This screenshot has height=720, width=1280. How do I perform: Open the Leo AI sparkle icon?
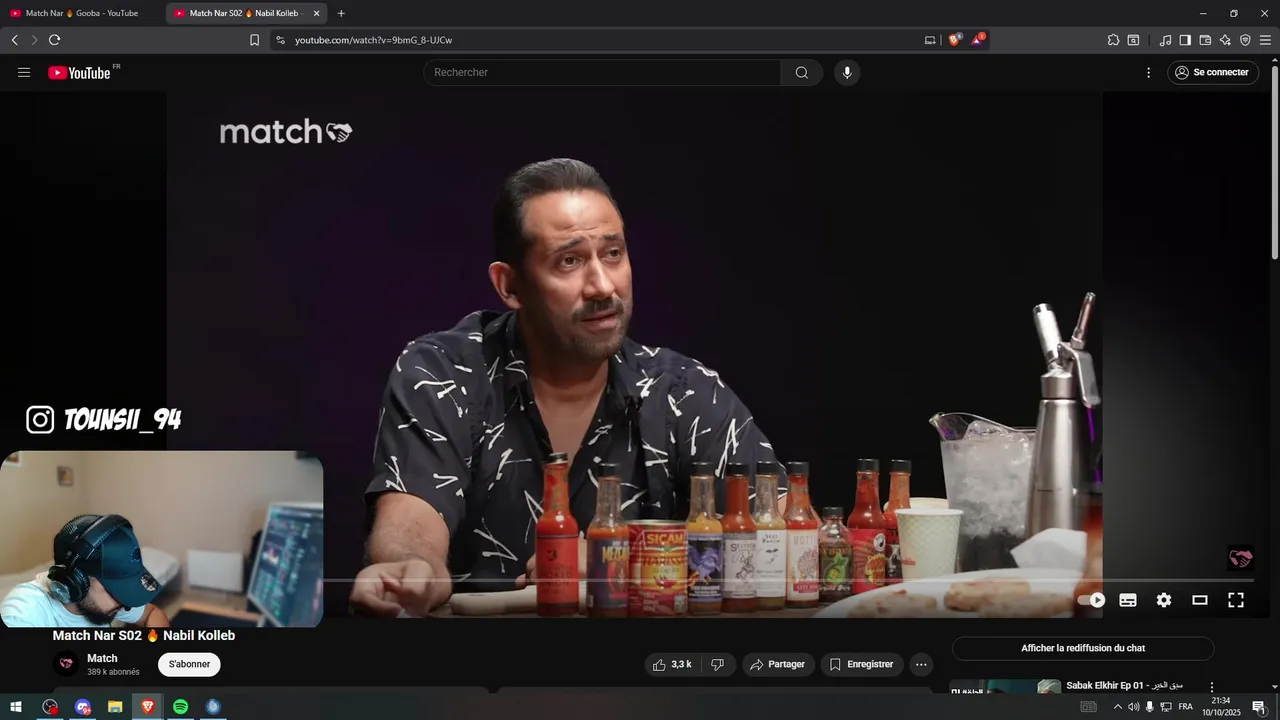pyautogui.click(x=1225, y=40)
